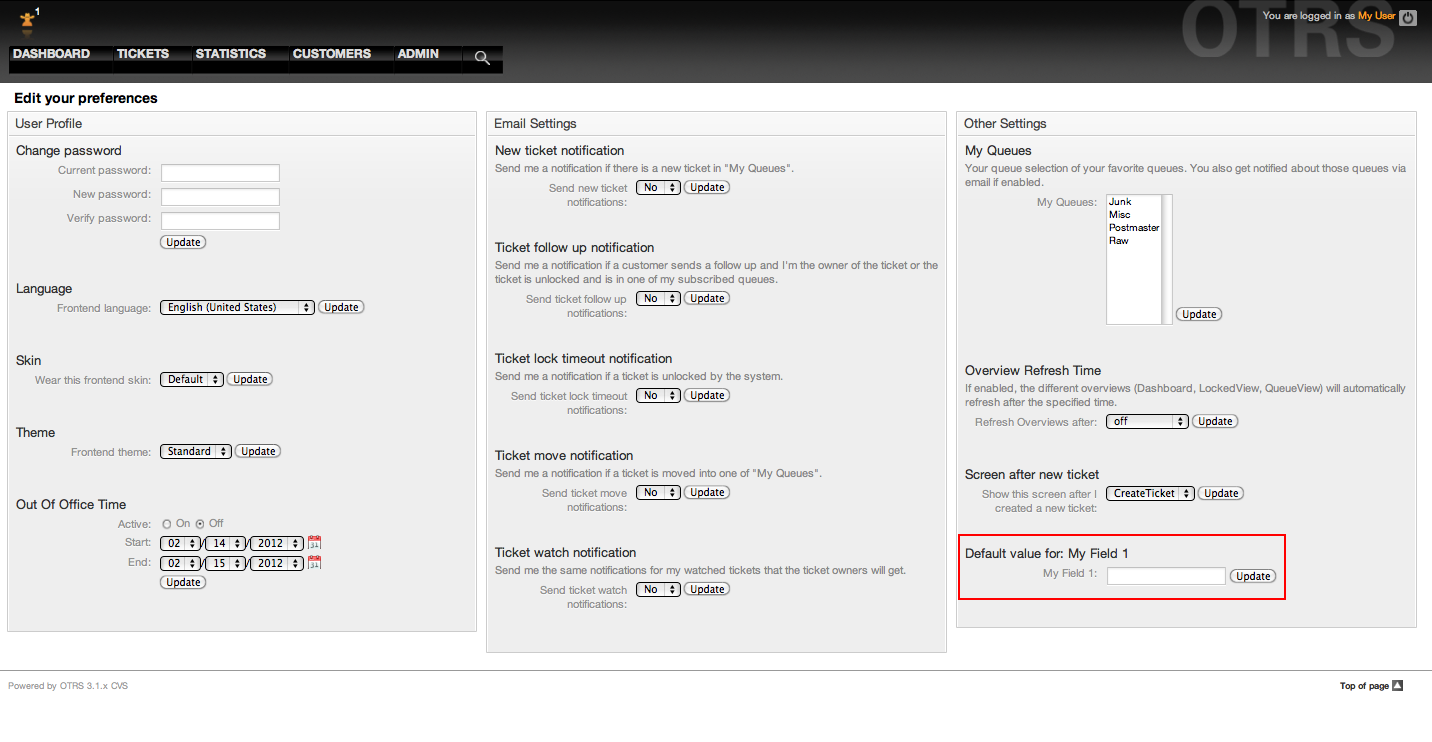
Task: Open the frontend skin dropdown
Action: 192,380
